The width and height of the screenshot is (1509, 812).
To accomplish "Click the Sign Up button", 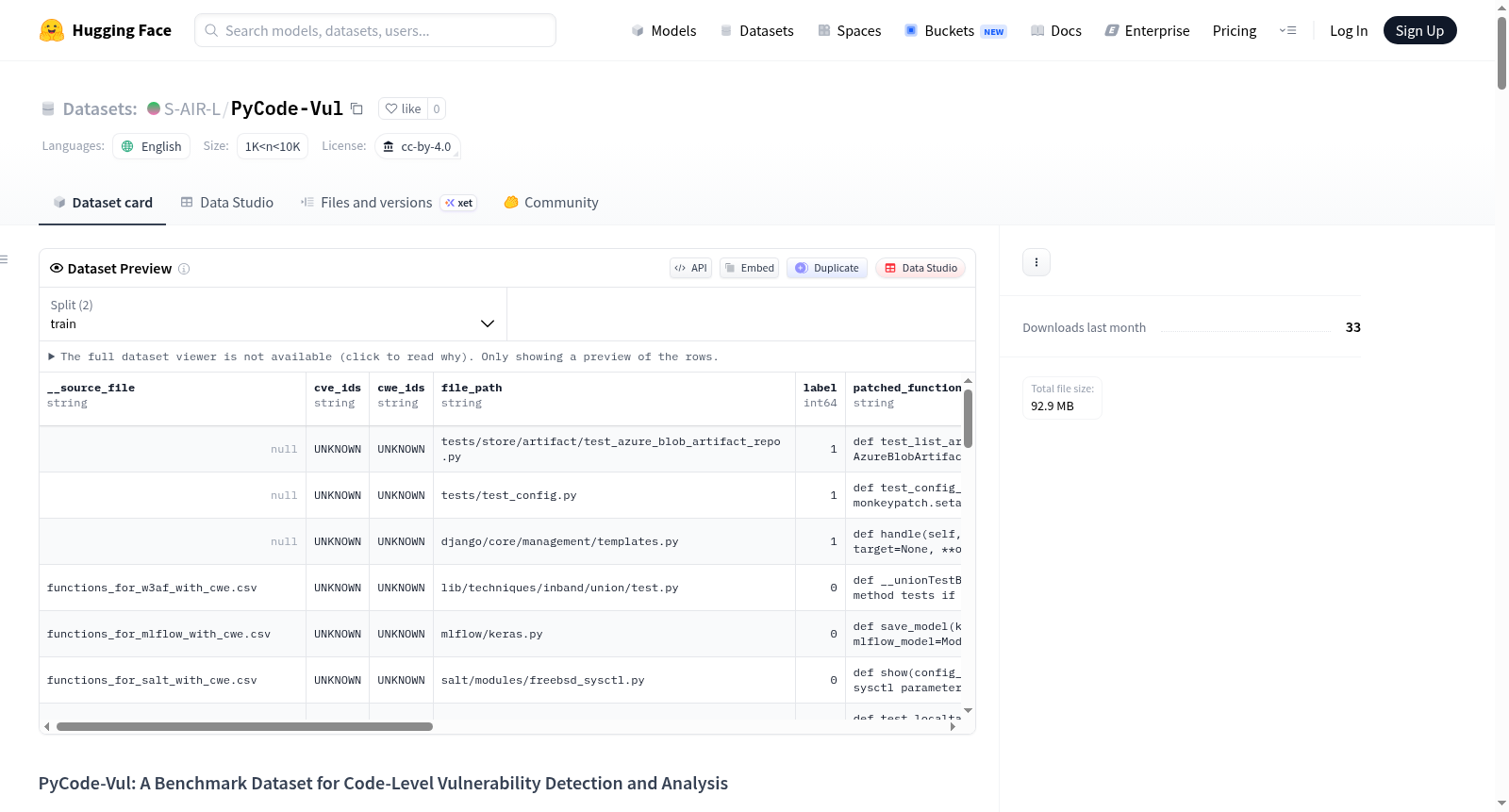I will coord(1419,30).
